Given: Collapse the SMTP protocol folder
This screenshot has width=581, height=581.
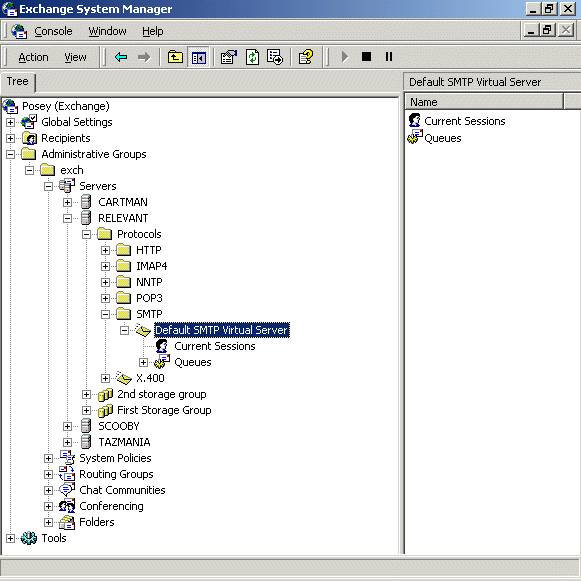Looking at the screenshot, I should [x=105, y=315].
